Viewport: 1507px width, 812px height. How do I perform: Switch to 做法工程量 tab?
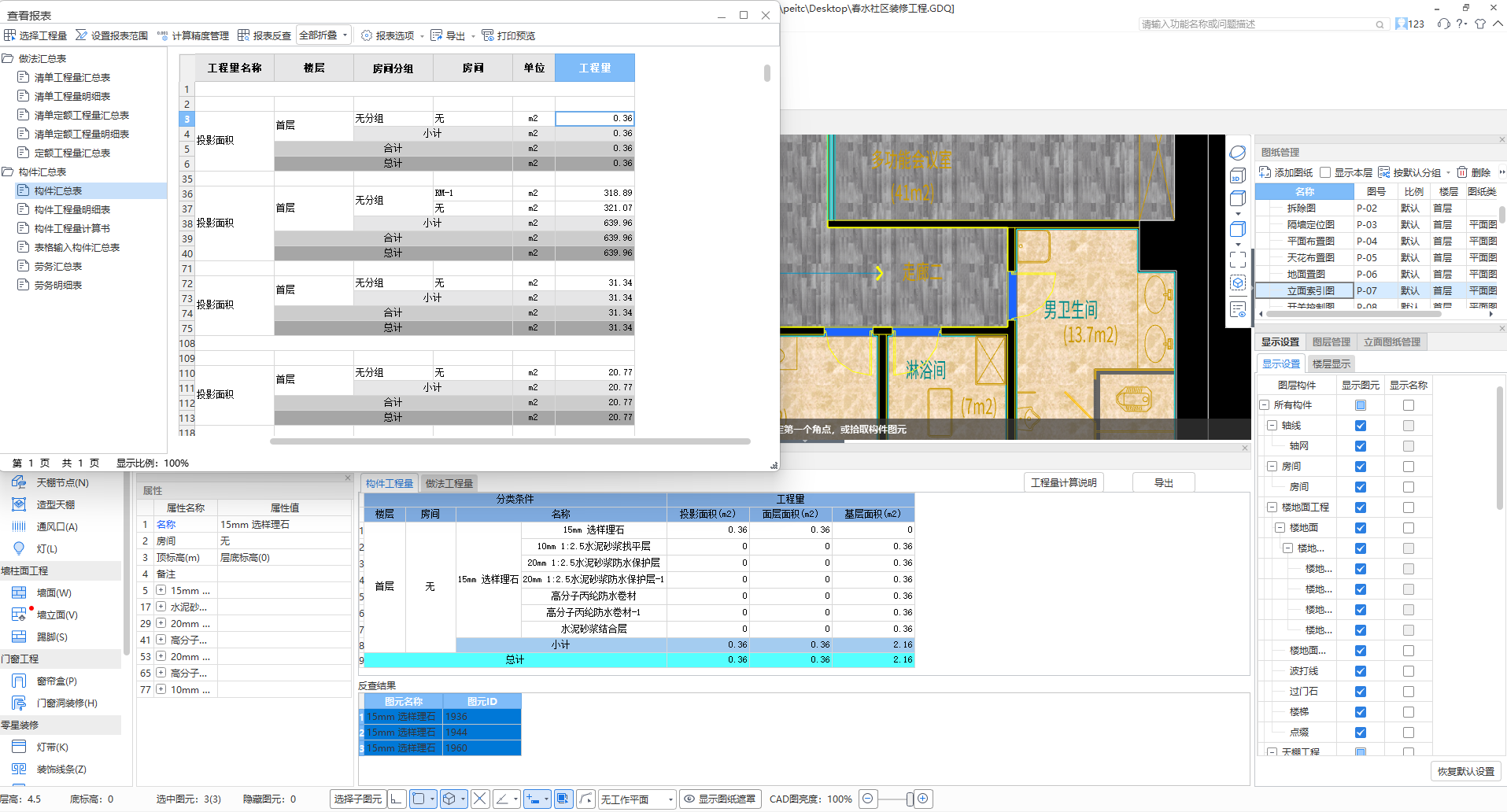tap(449, 483)
